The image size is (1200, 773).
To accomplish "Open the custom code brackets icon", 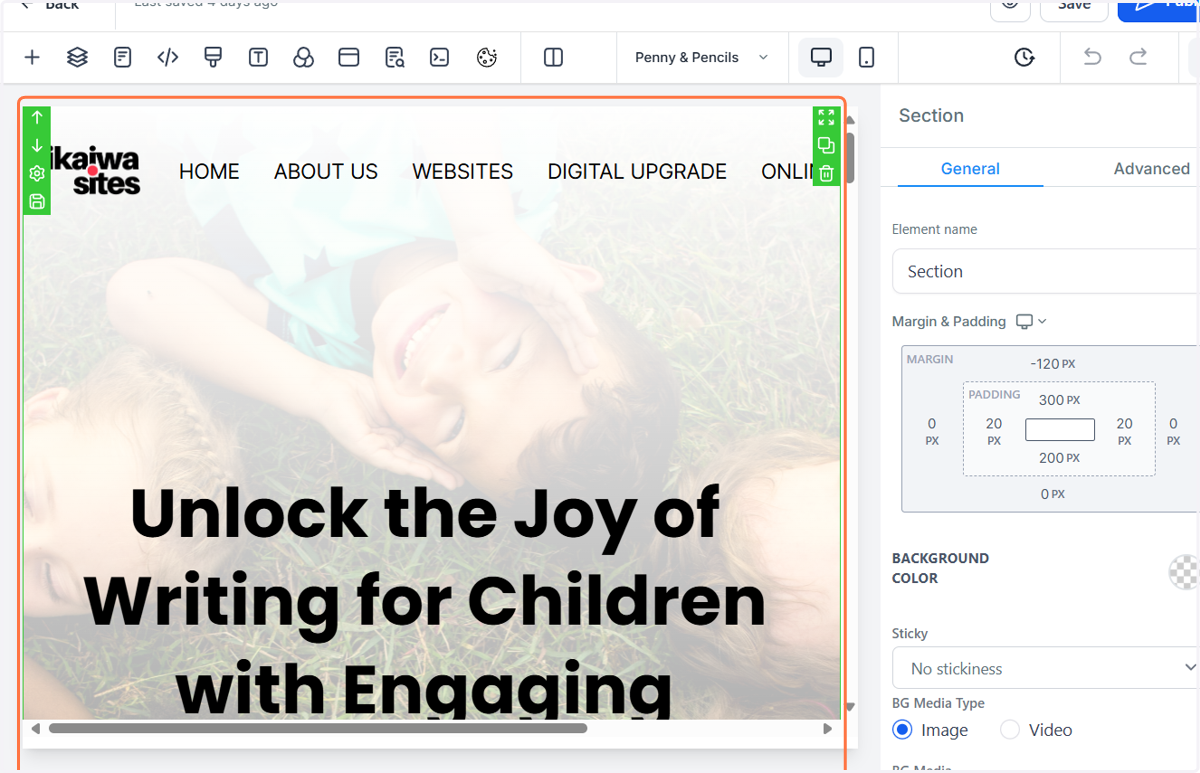I will pyautogui.click(x=168, y=58).
